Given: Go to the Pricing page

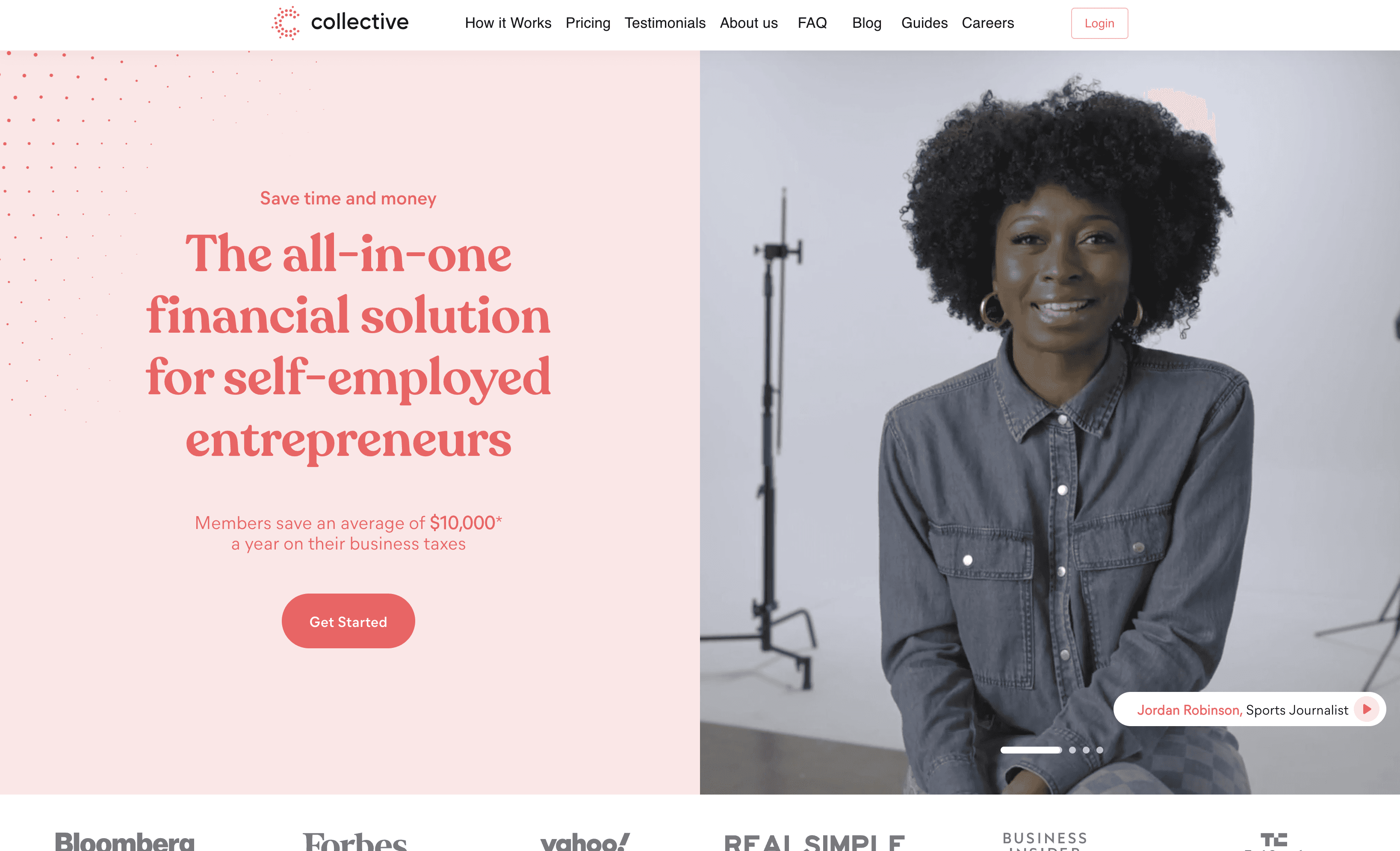Looking at the screenshot, I should pos(588,23).
